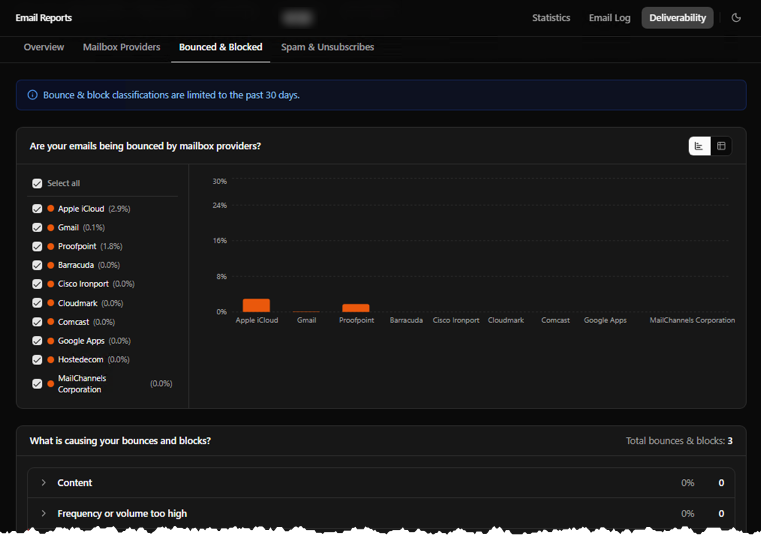
Task: Uncheck the Cloudmark checkbox
Action: [x=37, y=303]
